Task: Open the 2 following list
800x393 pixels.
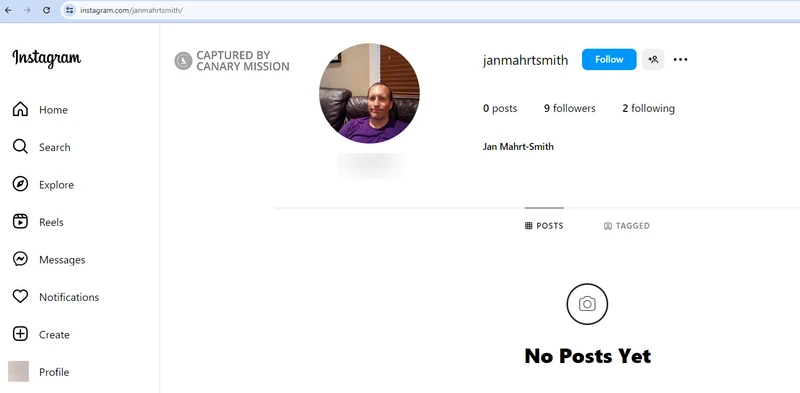Action: click(x=648, y=108)
